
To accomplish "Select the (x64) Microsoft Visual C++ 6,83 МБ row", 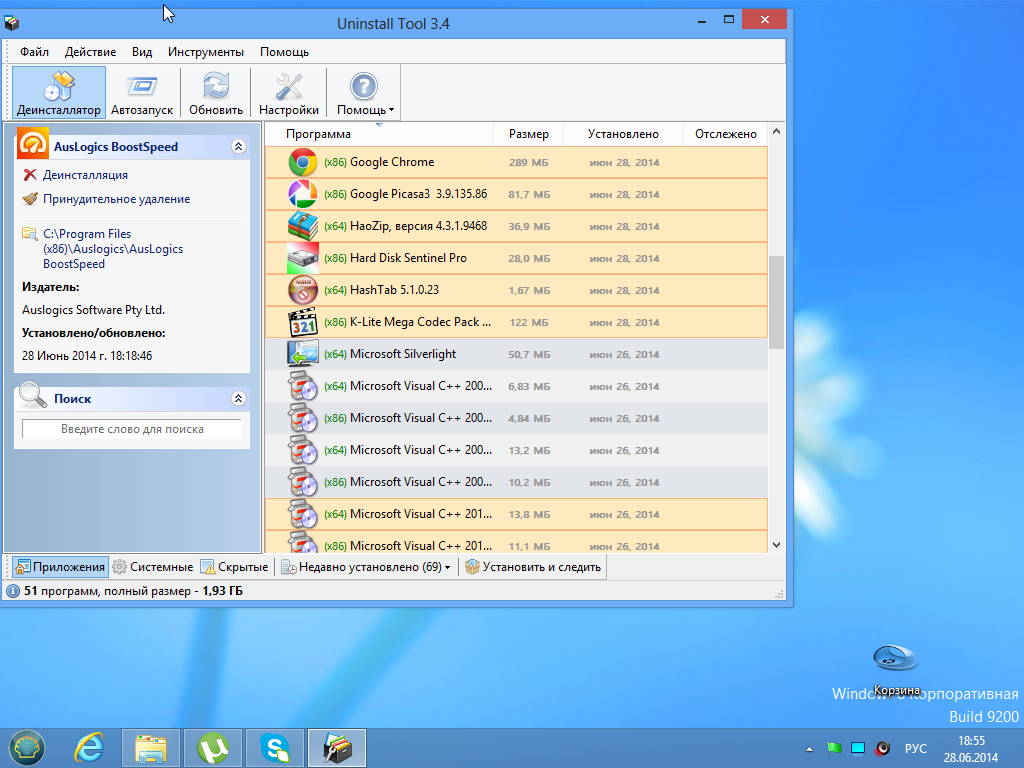I will (x=516, y=386).
